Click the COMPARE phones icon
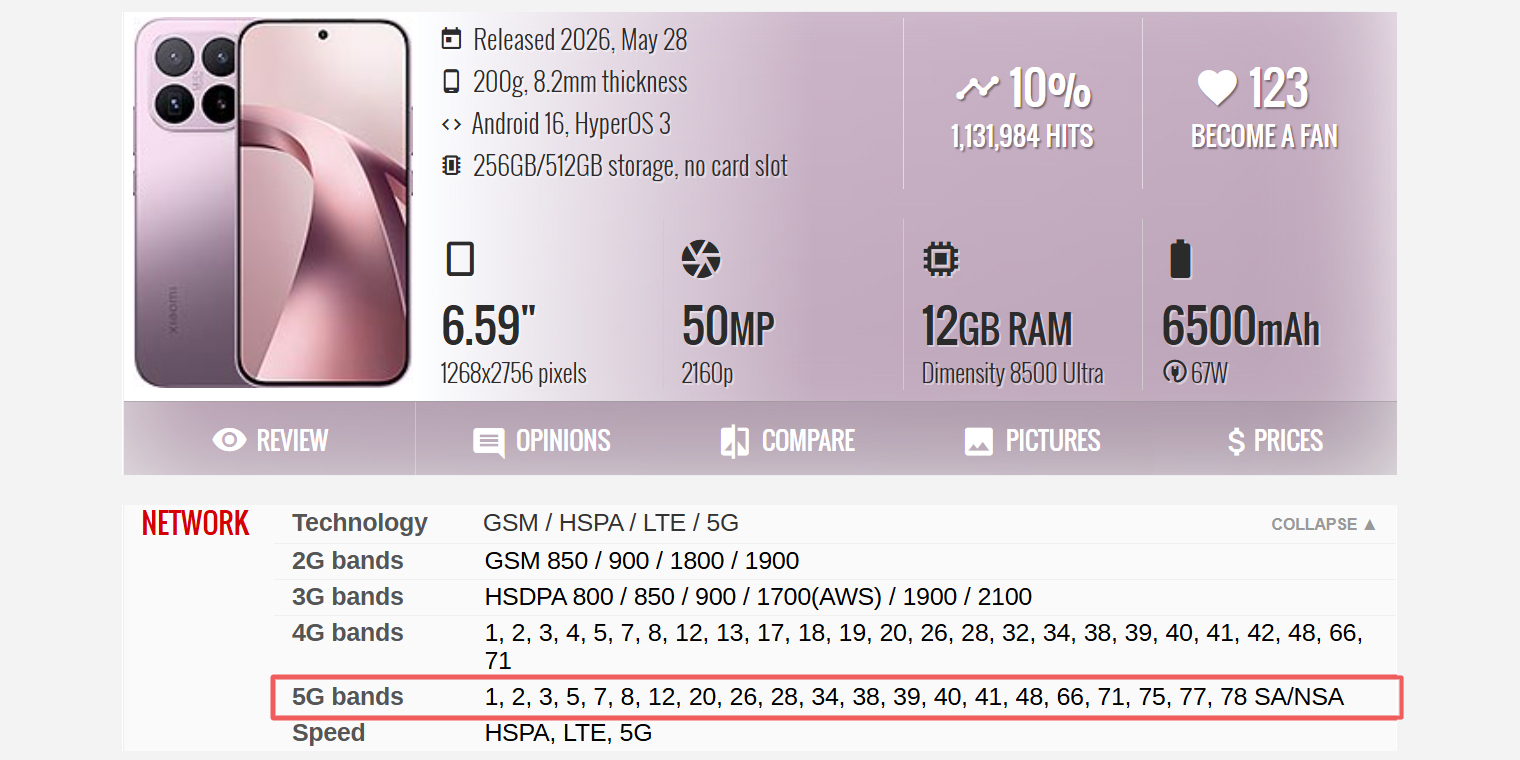The image size is (1520, 760). pyautogui.click(x=735, y=441)
